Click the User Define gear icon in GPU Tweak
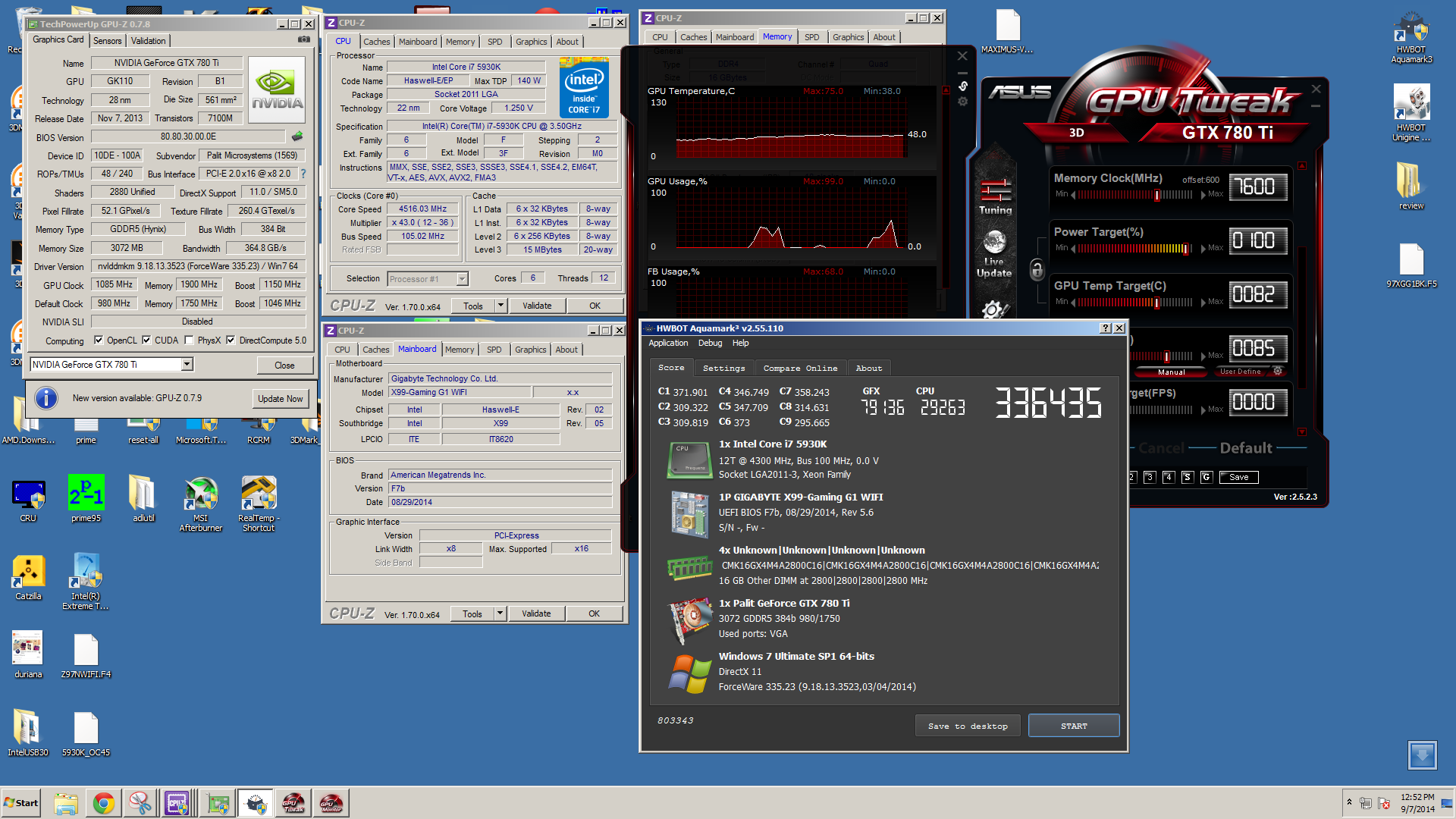The height and width of the screenshot is (819, 1456). point(1278,372)
